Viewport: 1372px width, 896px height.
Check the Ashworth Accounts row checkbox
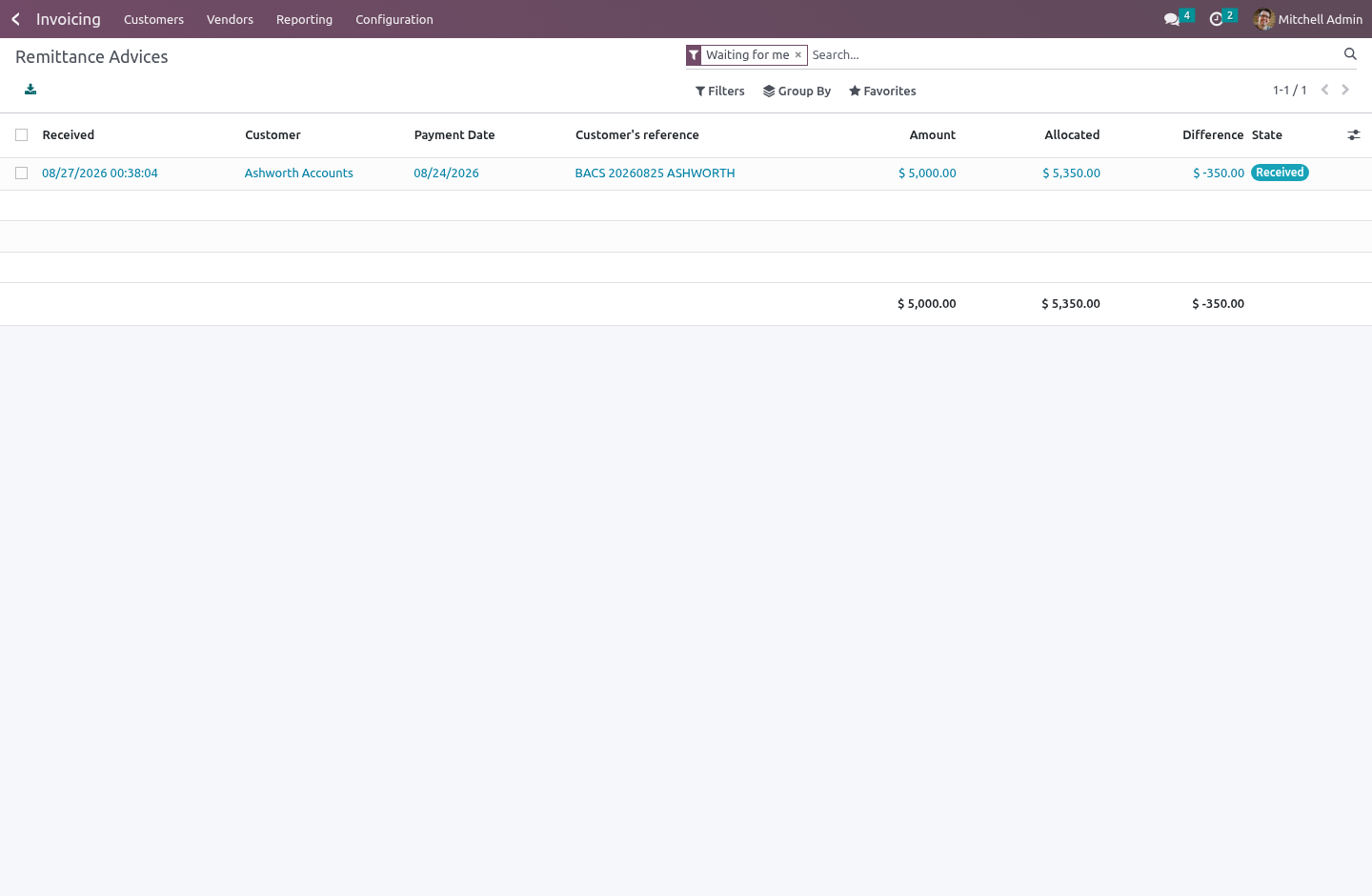tap(21, 173)
